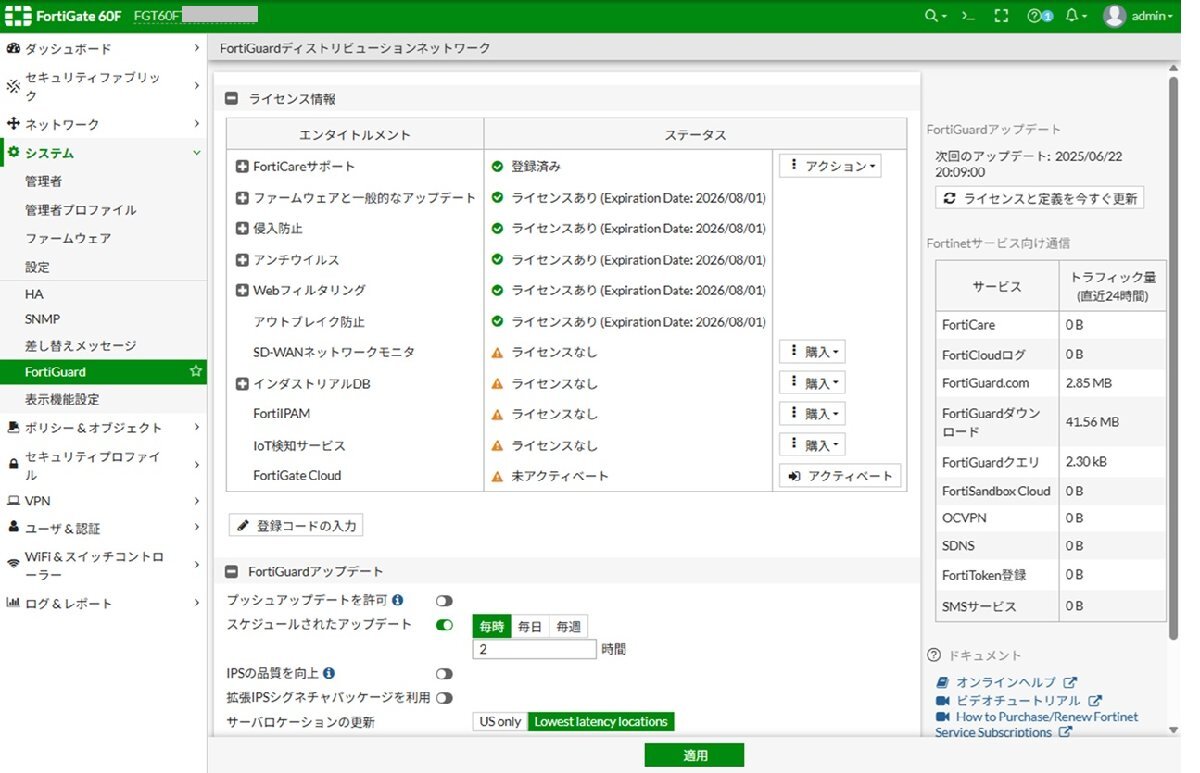Click the info icon beside プッシュアップデートを許可

398,600
